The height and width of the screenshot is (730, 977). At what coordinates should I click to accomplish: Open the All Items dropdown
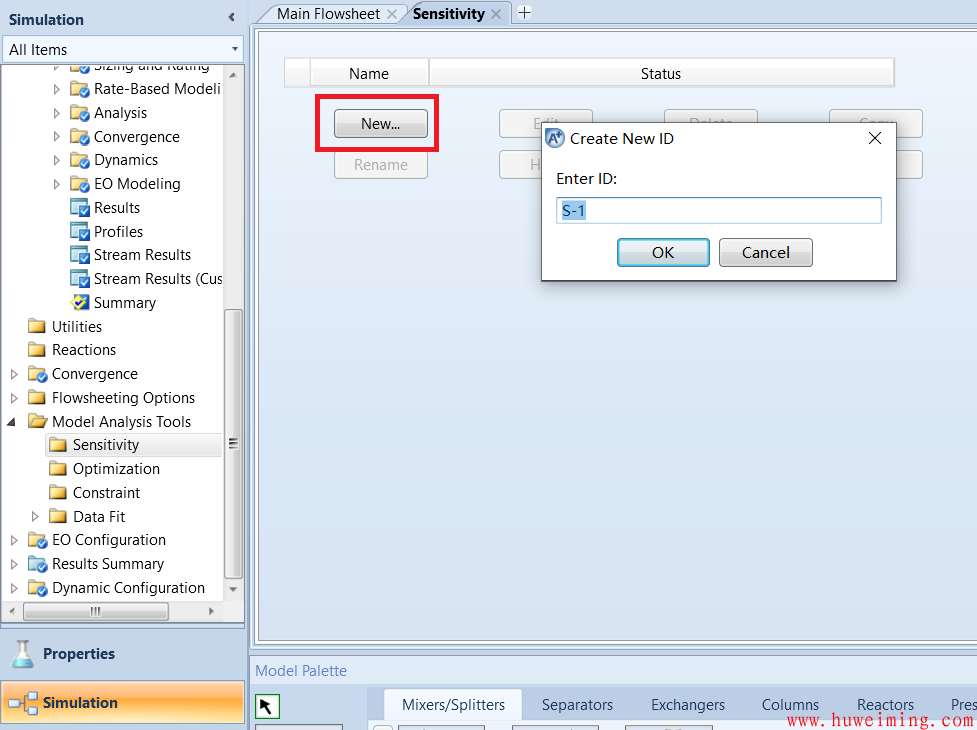pyautogui.click(x=235, y=49)
